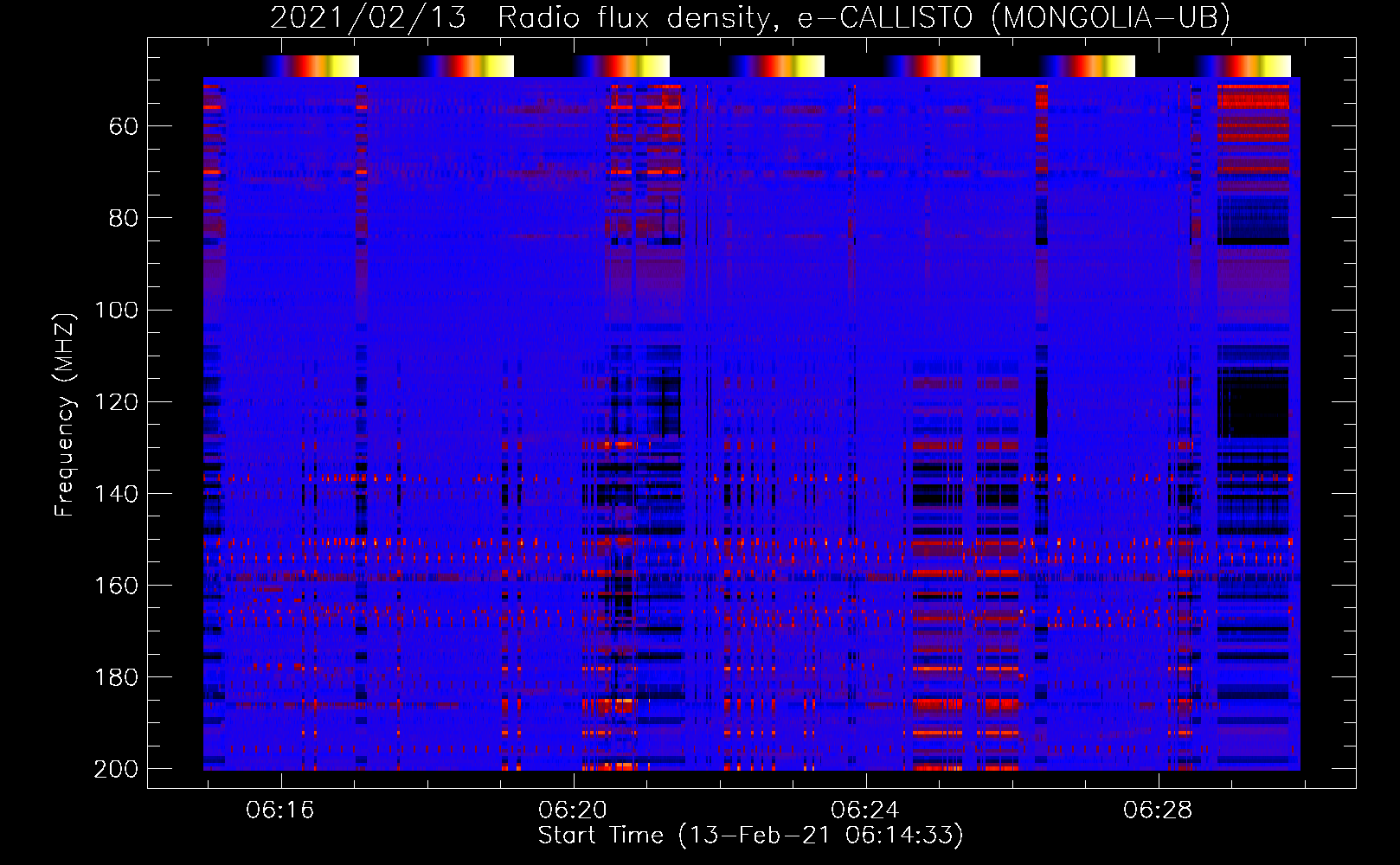The height and width of the screenshot is (865, 1400).
Task: Click the 120 MHz frequency tick label
Action: click(116, 402)
